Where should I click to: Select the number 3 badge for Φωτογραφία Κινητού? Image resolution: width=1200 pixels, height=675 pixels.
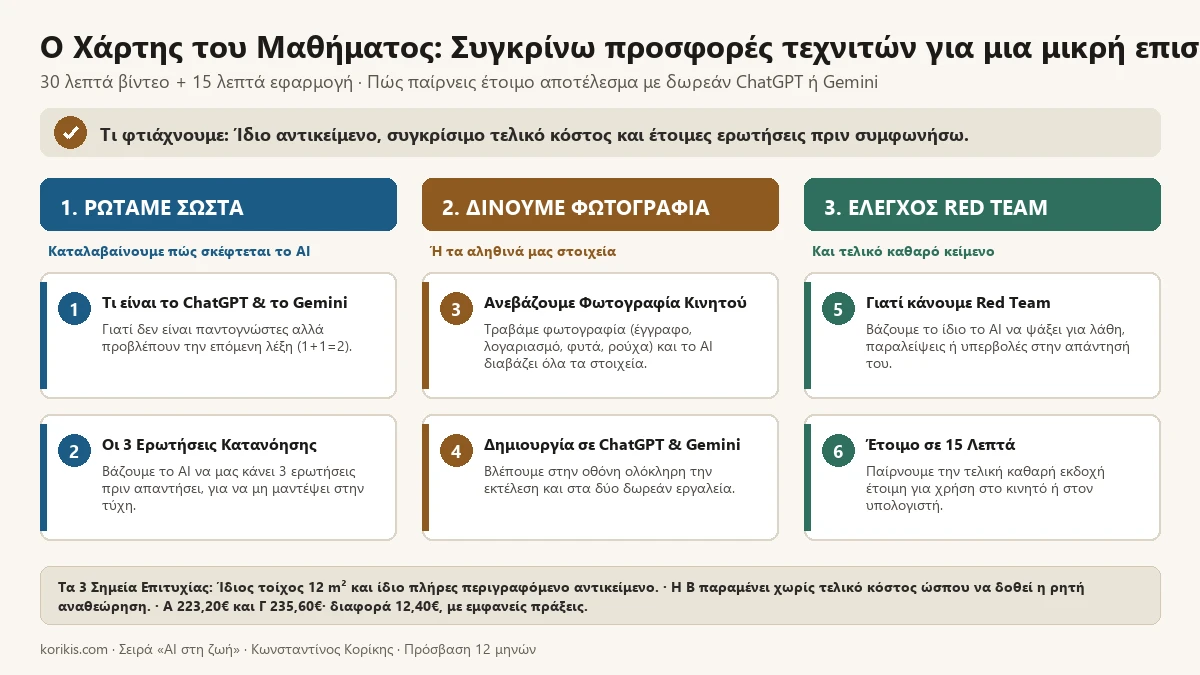pos(456,310)
